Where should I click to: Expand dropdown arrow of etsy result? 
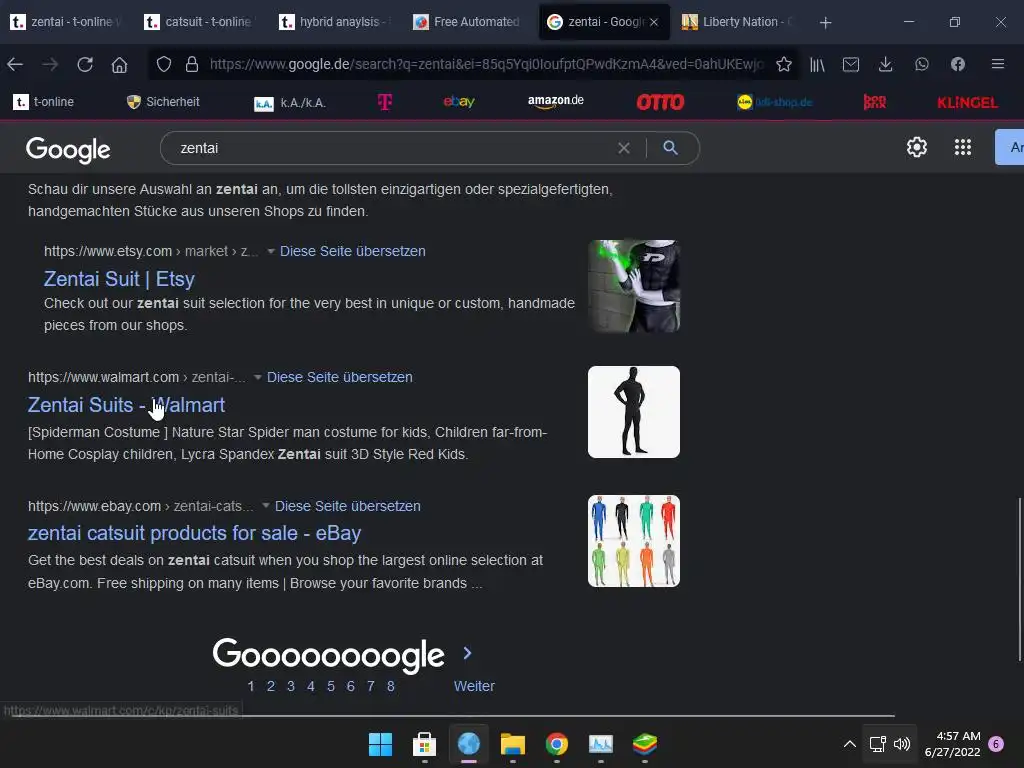pyautogui.click(x=270, y=251)
